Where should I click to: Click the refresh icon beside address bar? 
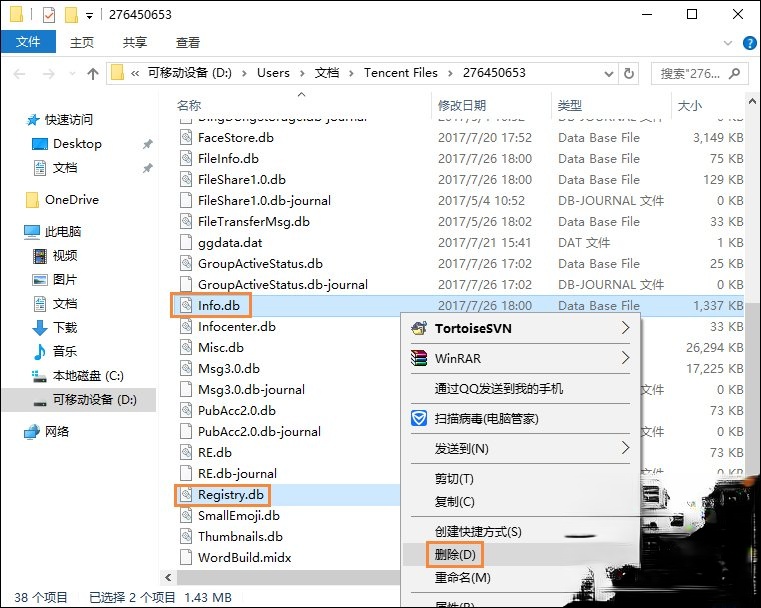629,73
